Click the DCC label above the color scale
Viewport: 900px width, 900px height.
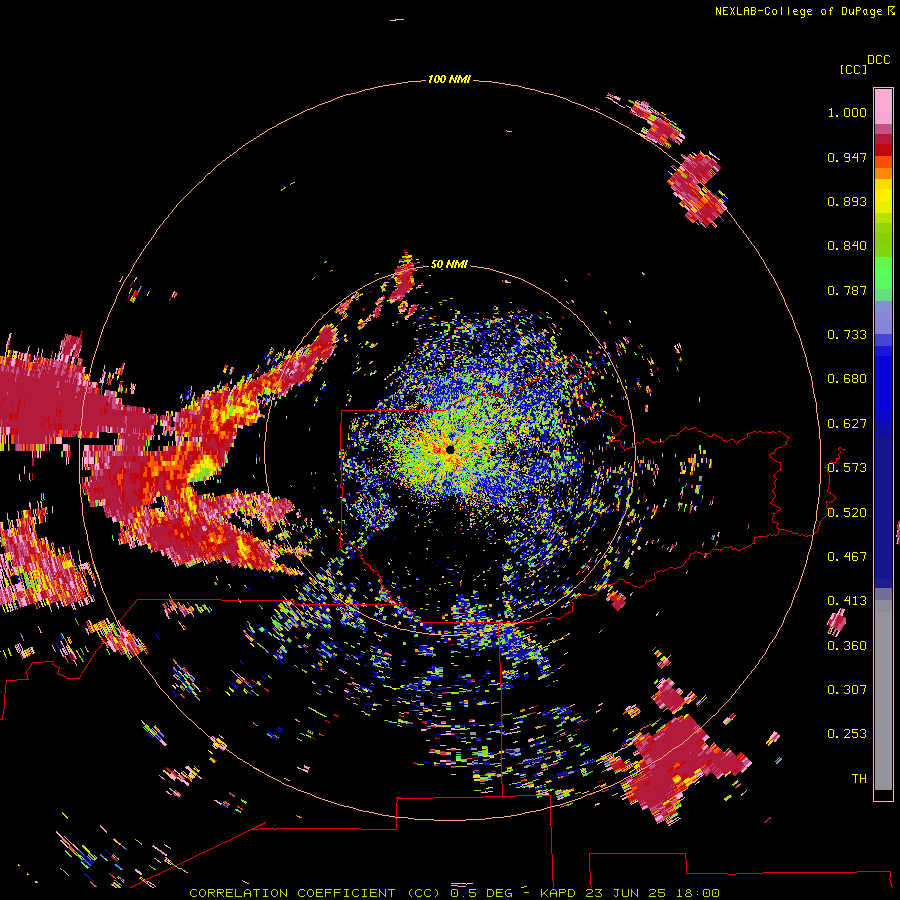879,60
